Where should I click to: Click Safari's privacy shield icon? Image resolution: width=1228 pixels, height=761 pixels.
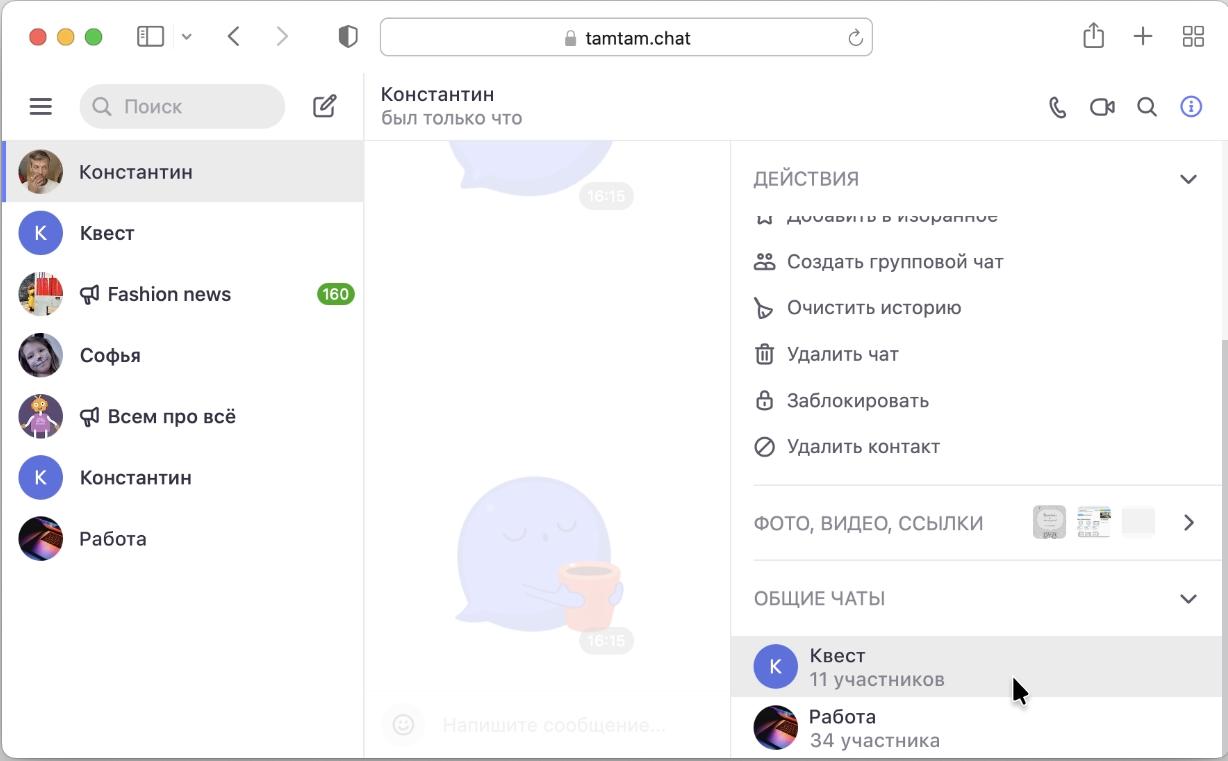pos(347,37)
